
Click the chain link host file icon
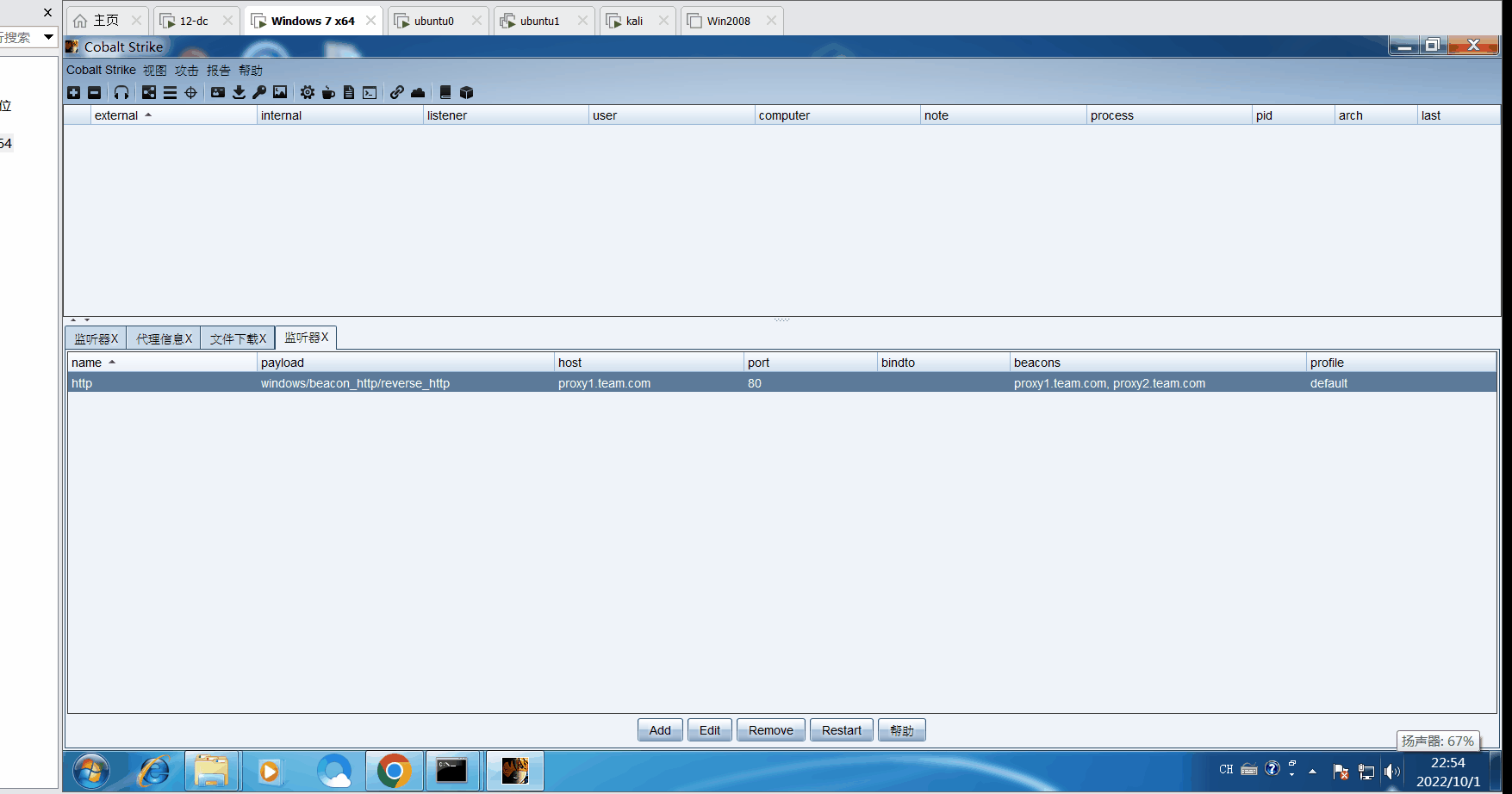397,92
